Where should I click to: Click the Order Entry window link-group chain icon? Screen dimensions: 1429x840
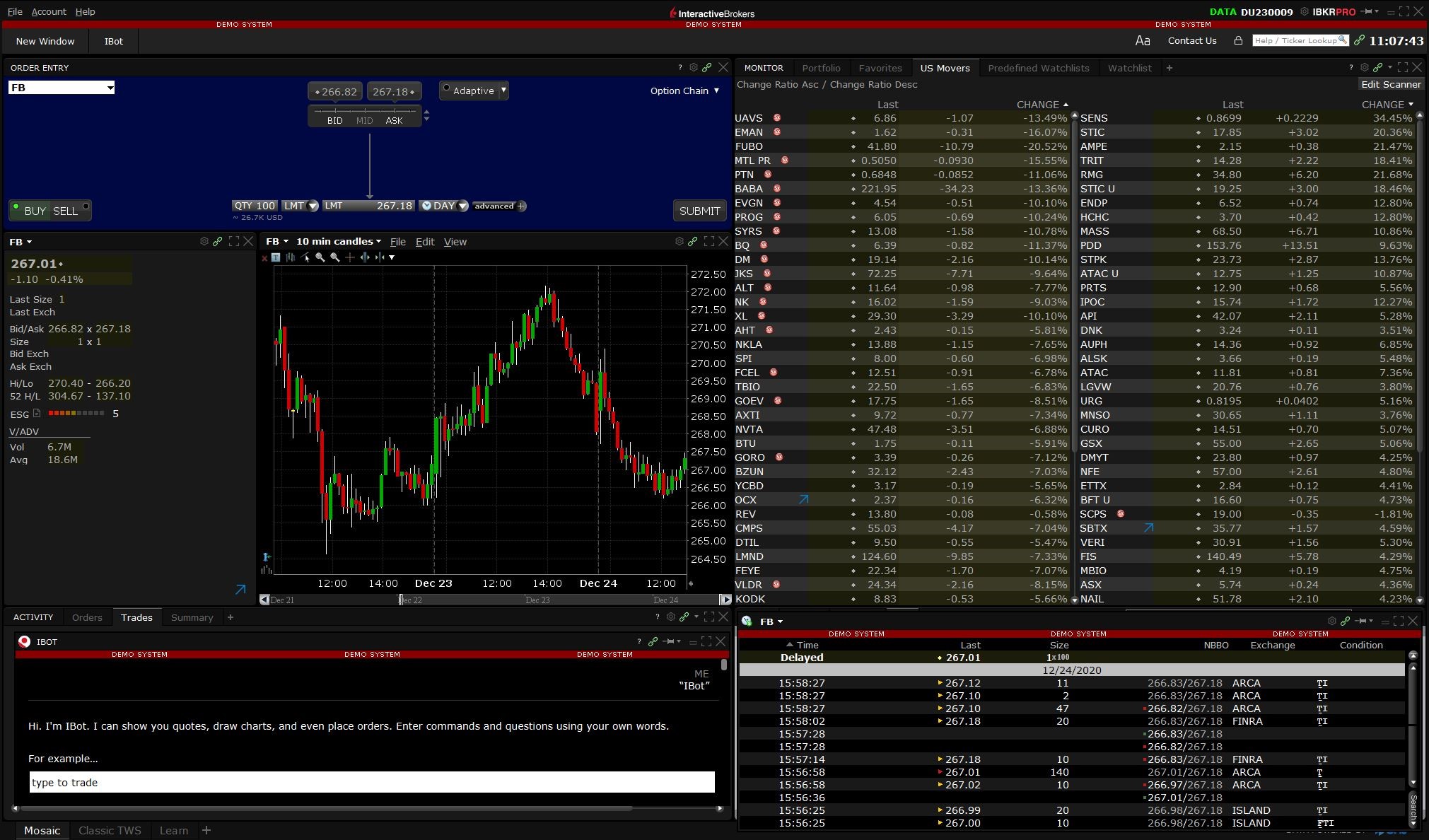pyautogui.click(x=706, y=68)
